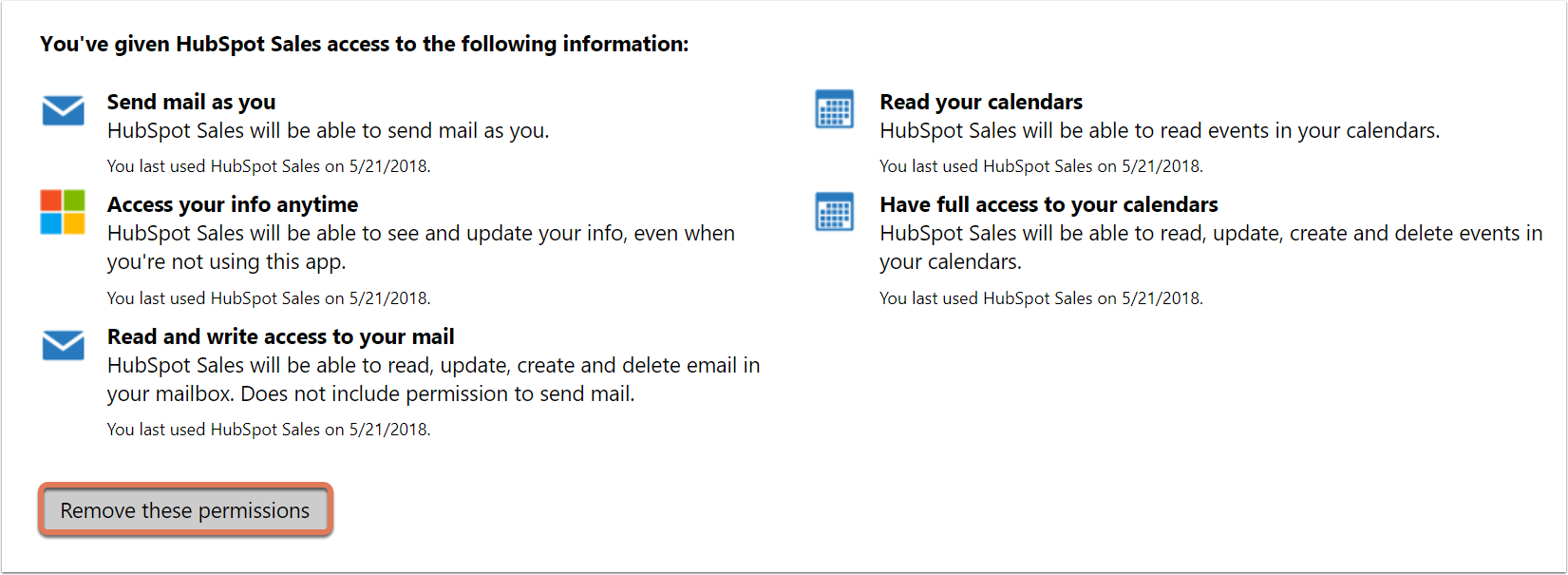Click the last used date below Read your calendars

point(1041,165)
